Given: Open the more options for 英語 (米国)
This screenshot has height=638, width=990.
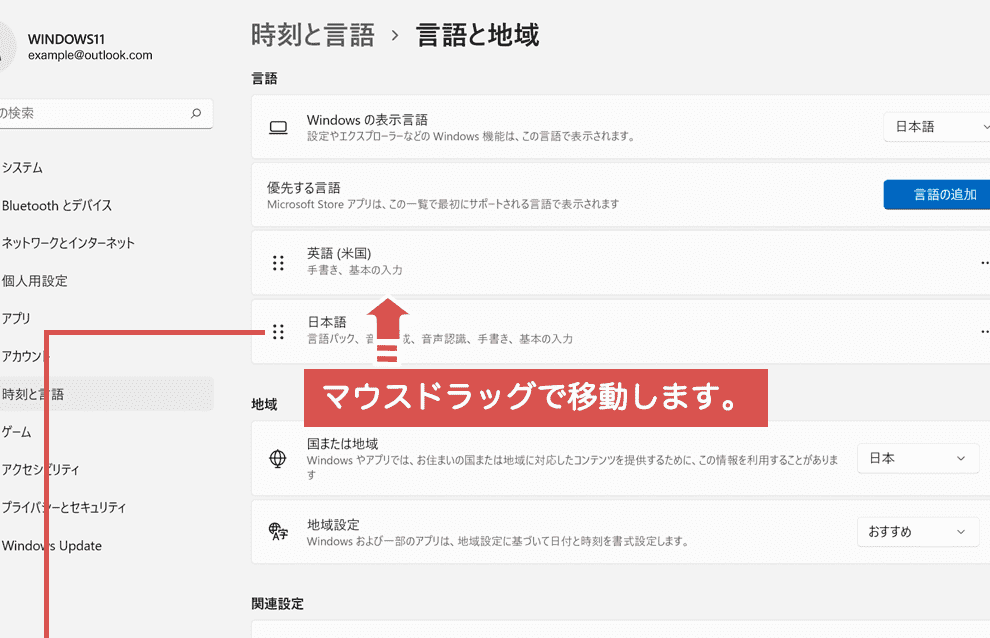Looking at the screenshot, I should coord(984,263).
